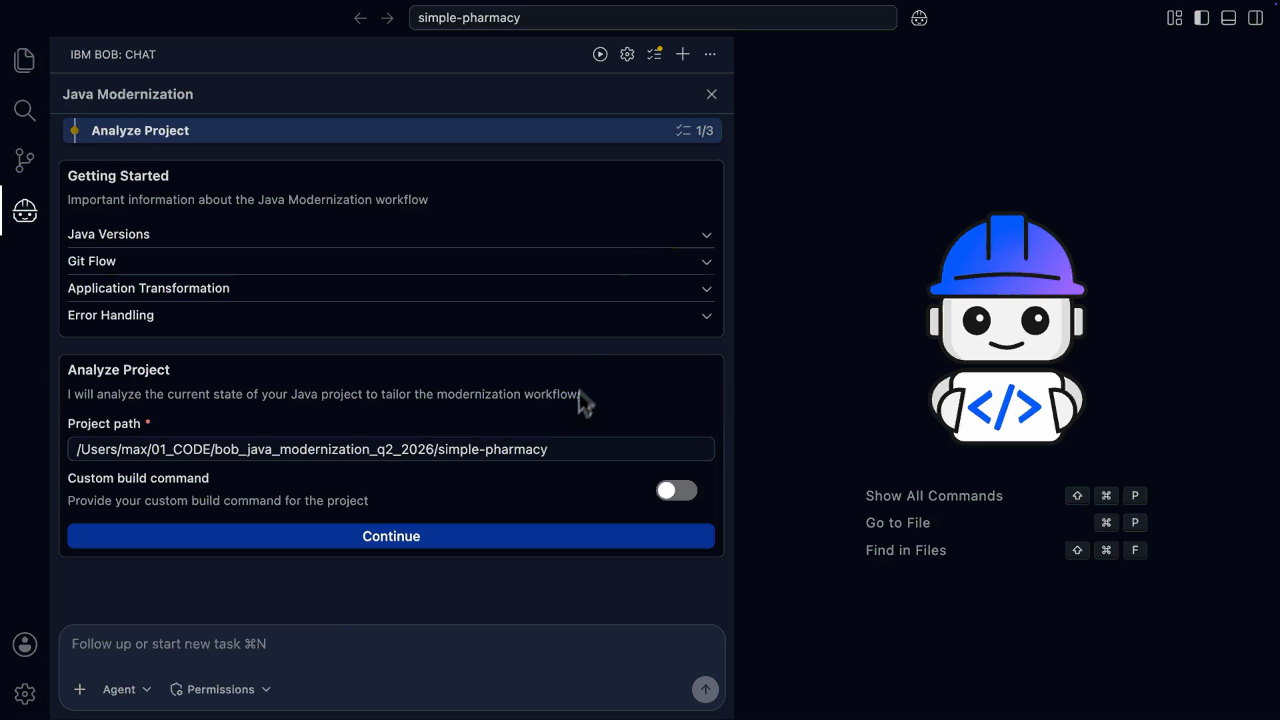Image resolution: width=1280 pixels, height=720 pixels.
Task: Go back with the navigation arrow
Action: (x=361, y=18)
